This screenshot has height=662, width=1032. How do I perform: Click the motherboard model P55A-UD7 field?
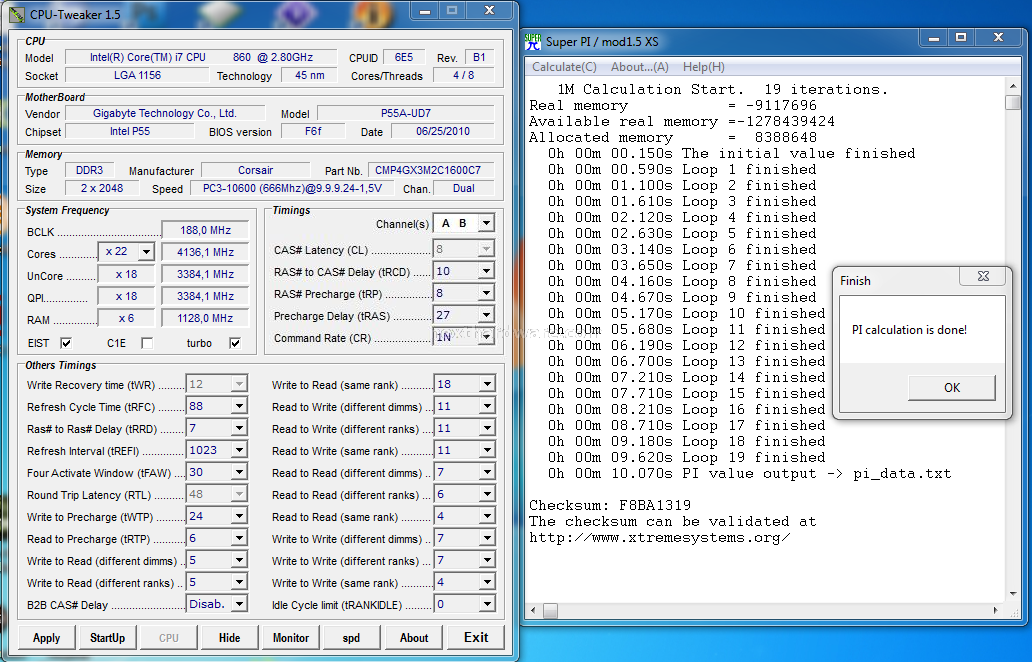click(x=405, y=113)
